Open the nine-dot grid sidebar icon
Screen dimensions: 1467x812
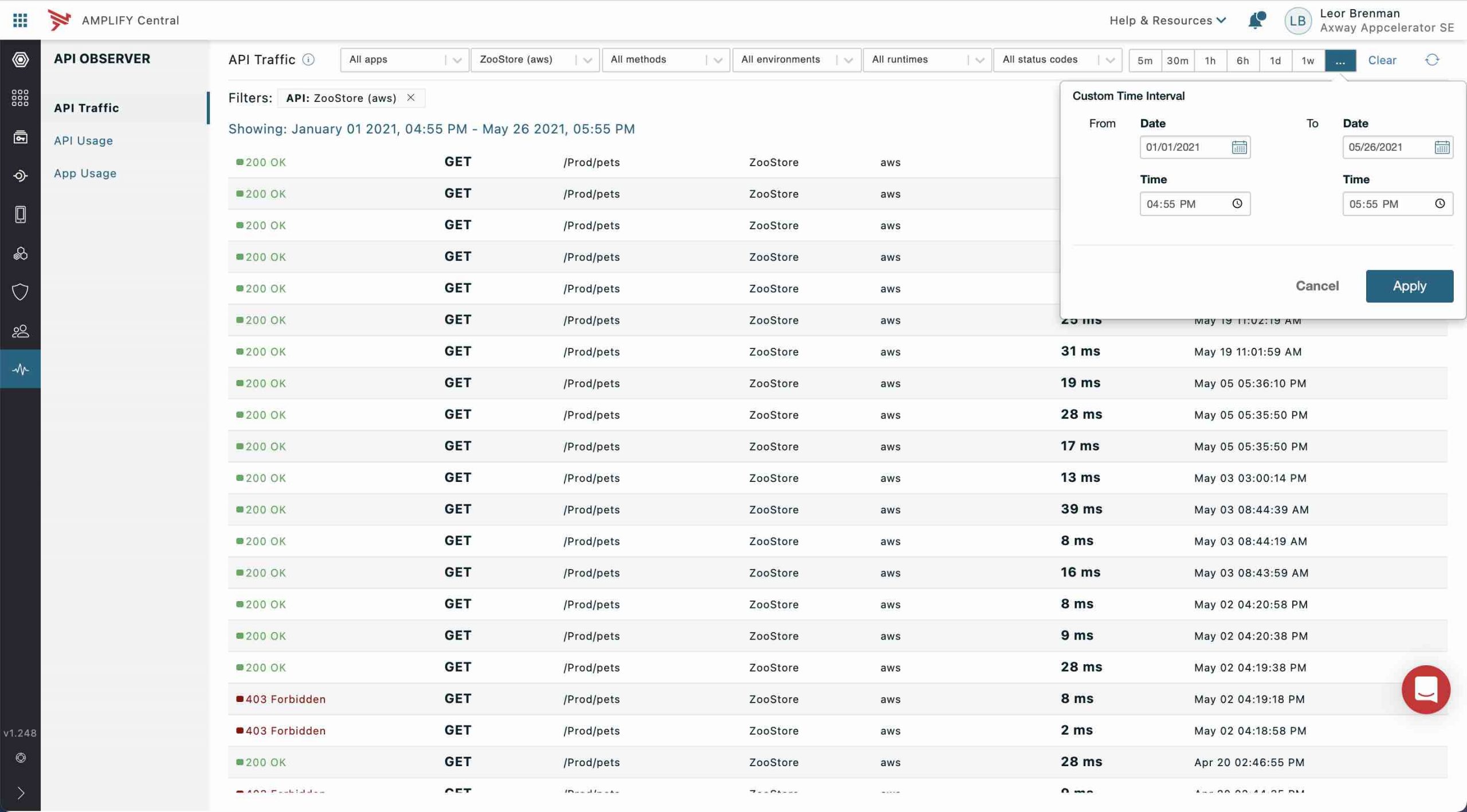(x=20, y=98)
